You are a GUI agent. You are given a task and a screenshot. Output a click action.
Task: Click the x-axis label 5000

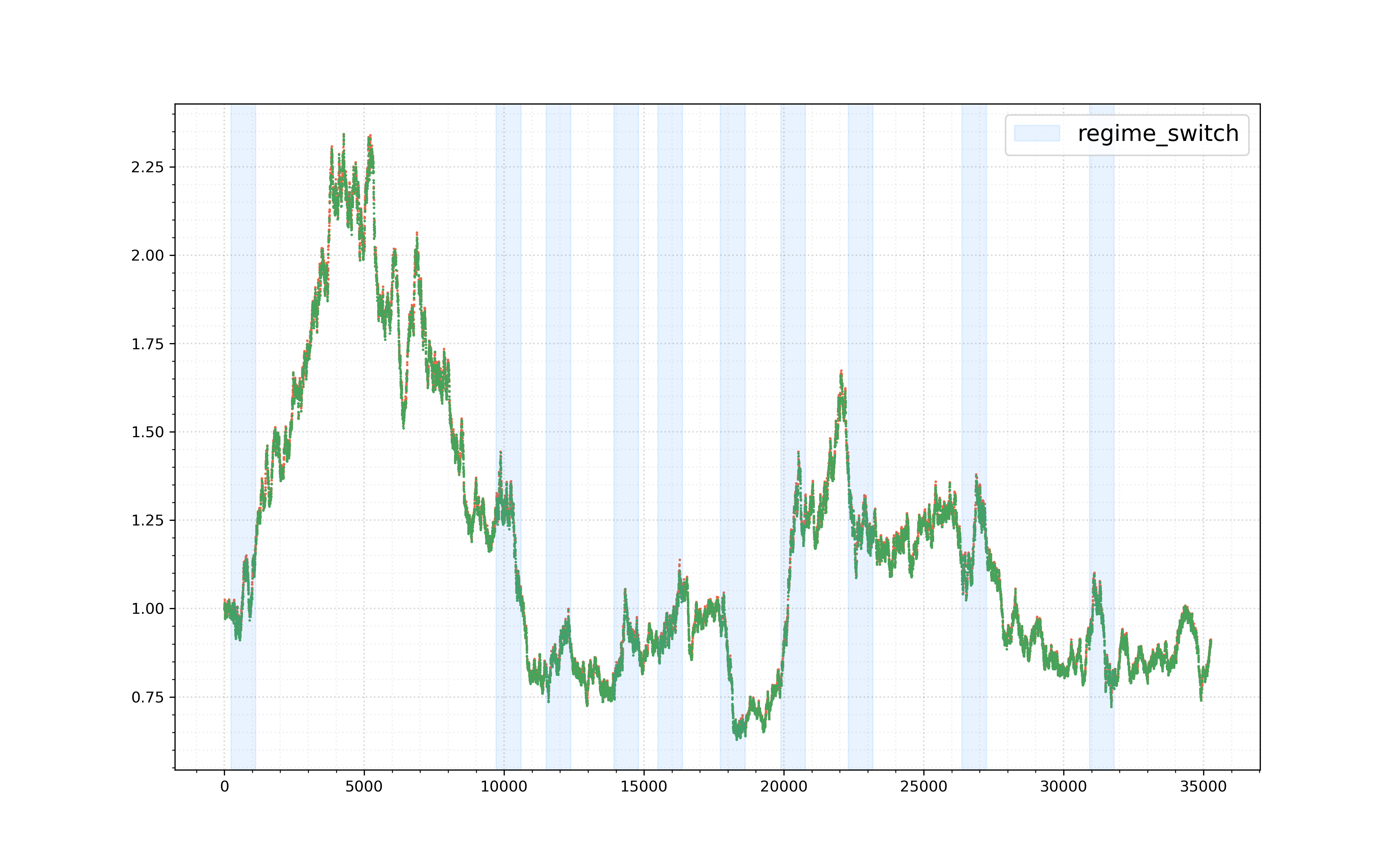[364, 787]
